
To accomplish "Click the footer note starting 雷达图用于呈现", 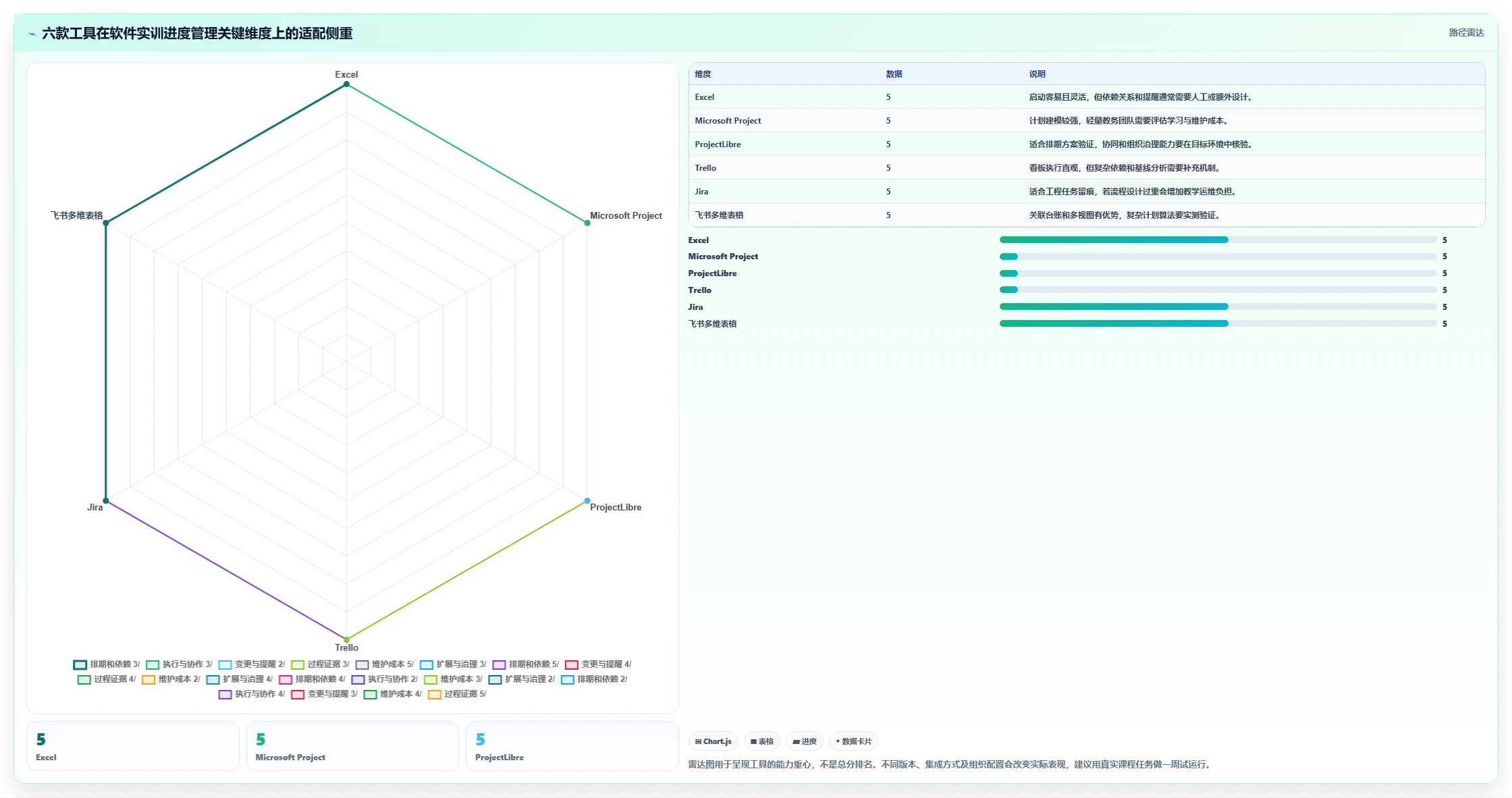I will click(950, 764).
